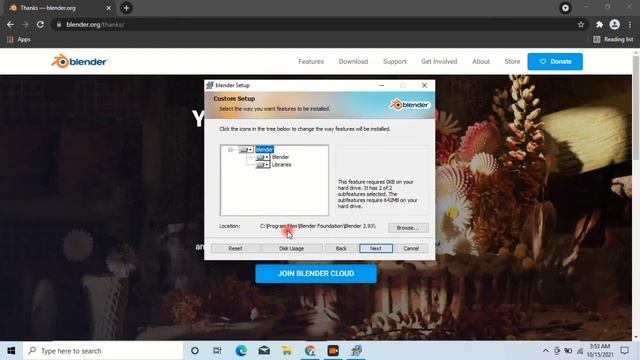Open the Download menu item

[353, 62]
